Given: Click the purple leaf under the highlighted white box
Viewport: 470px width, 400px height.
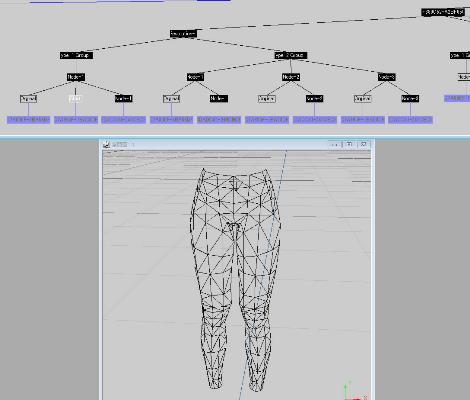Looking at the screenshot, I should tap(76, 120).
